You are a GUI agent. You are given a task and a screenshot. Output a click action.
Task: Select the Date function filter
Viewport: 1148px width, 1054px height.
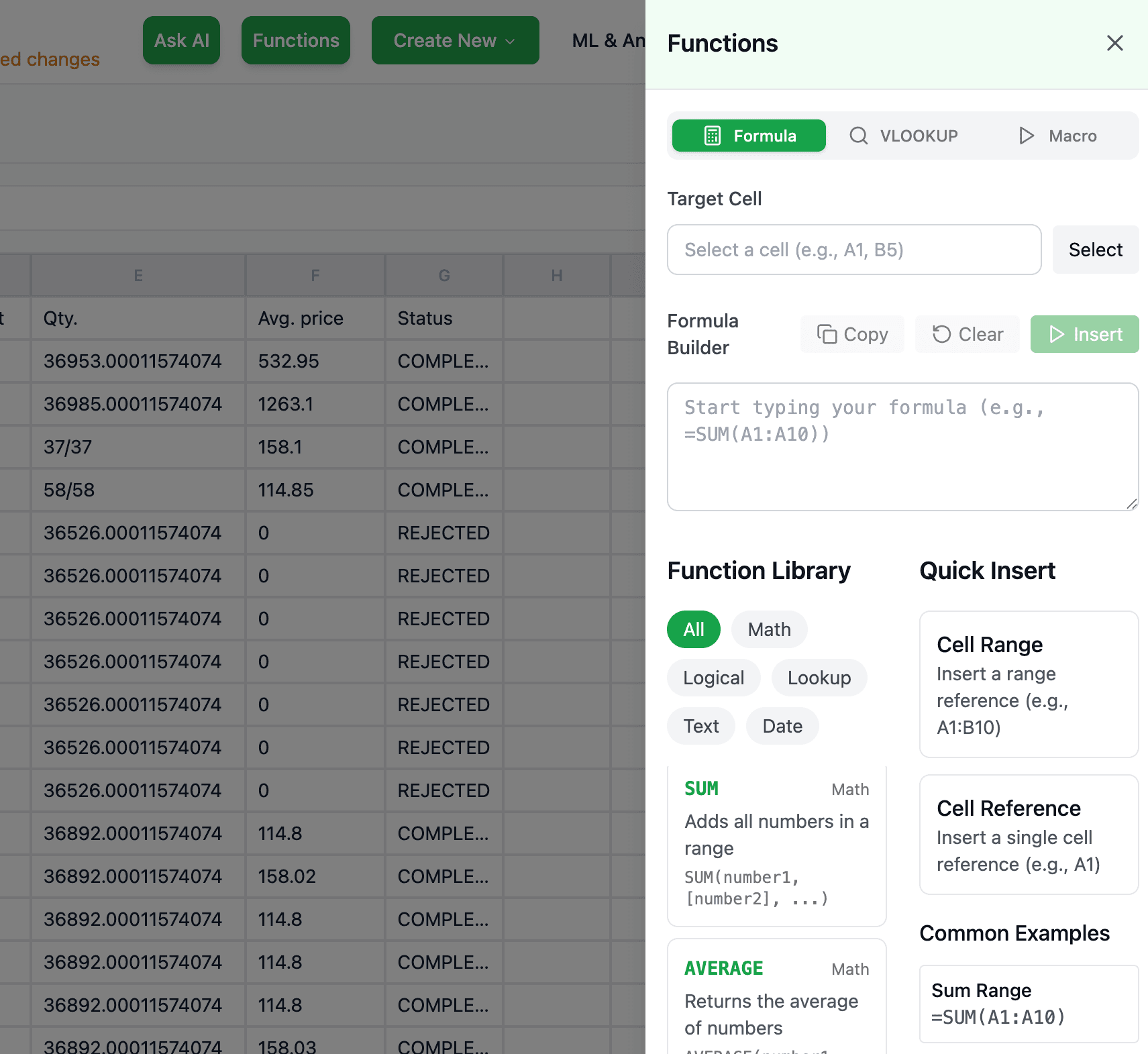[x=782, y=725]
